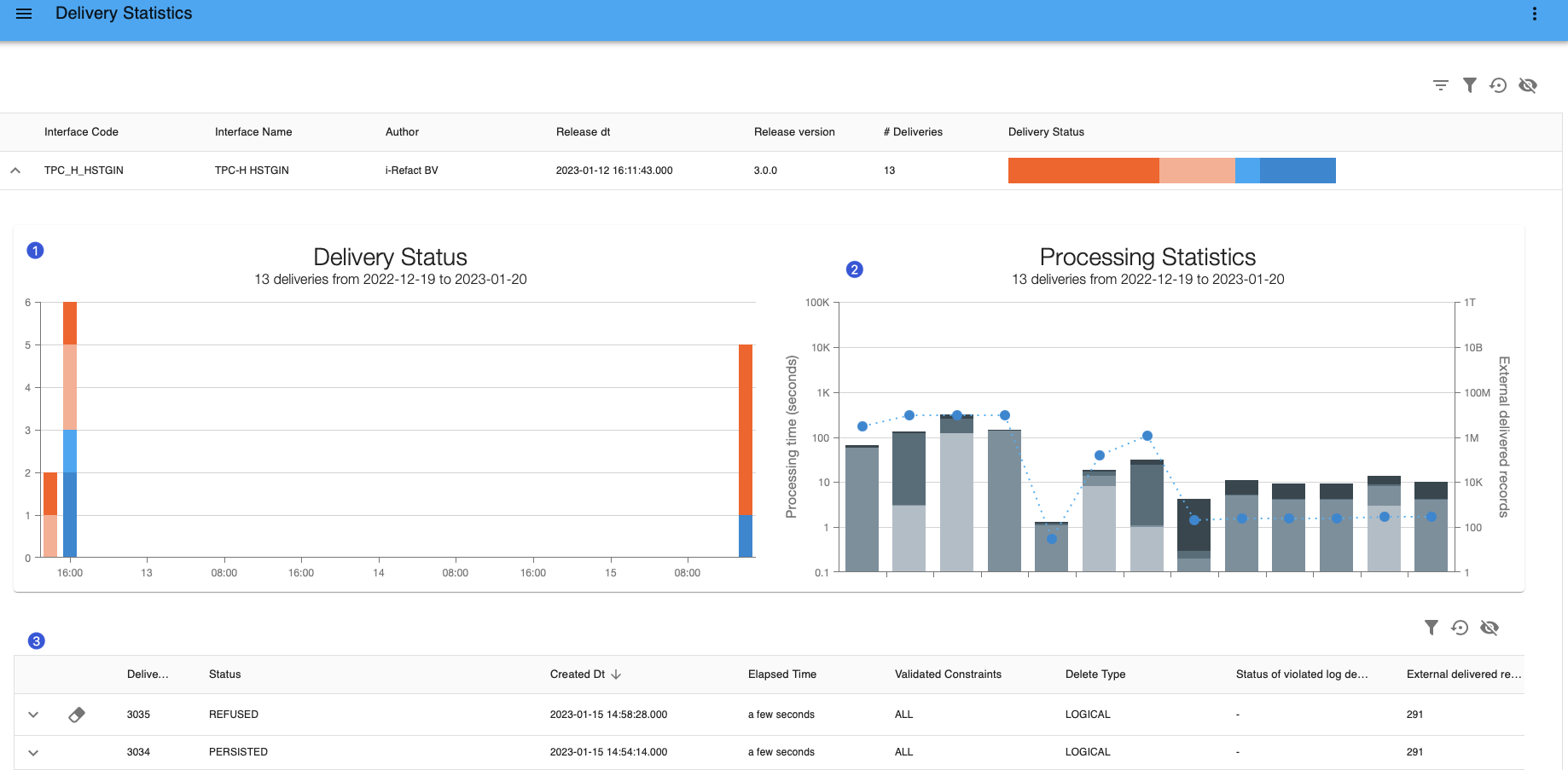
Task: Click the Delivery Status chart title
Action: tap(391, 257)
